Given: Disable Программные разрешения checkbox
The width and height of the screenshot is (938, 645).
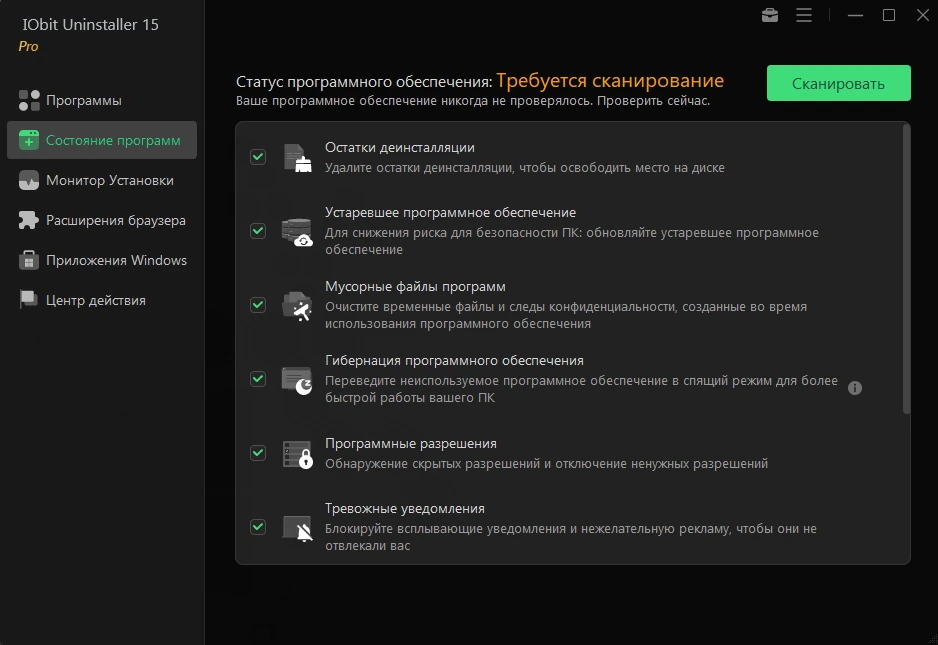Looking at the screenshot, I should [x=258, y=453].
